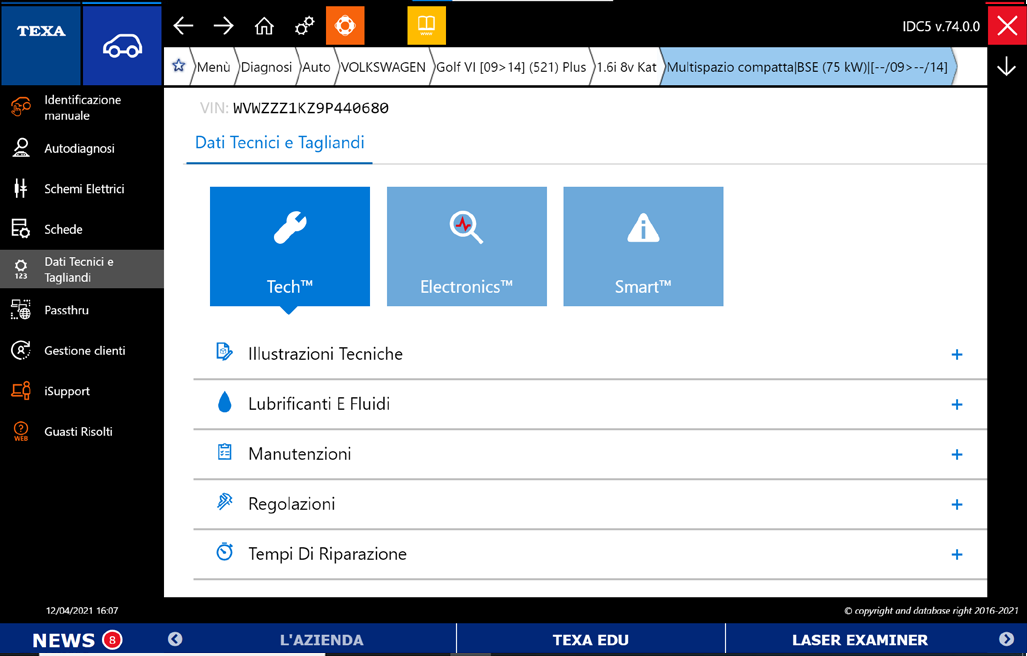The height and width of the screenshot is (656, 1027).
Task: Open Manutenzioni row label
Action: pyautogui.click(x=299, y=454)
